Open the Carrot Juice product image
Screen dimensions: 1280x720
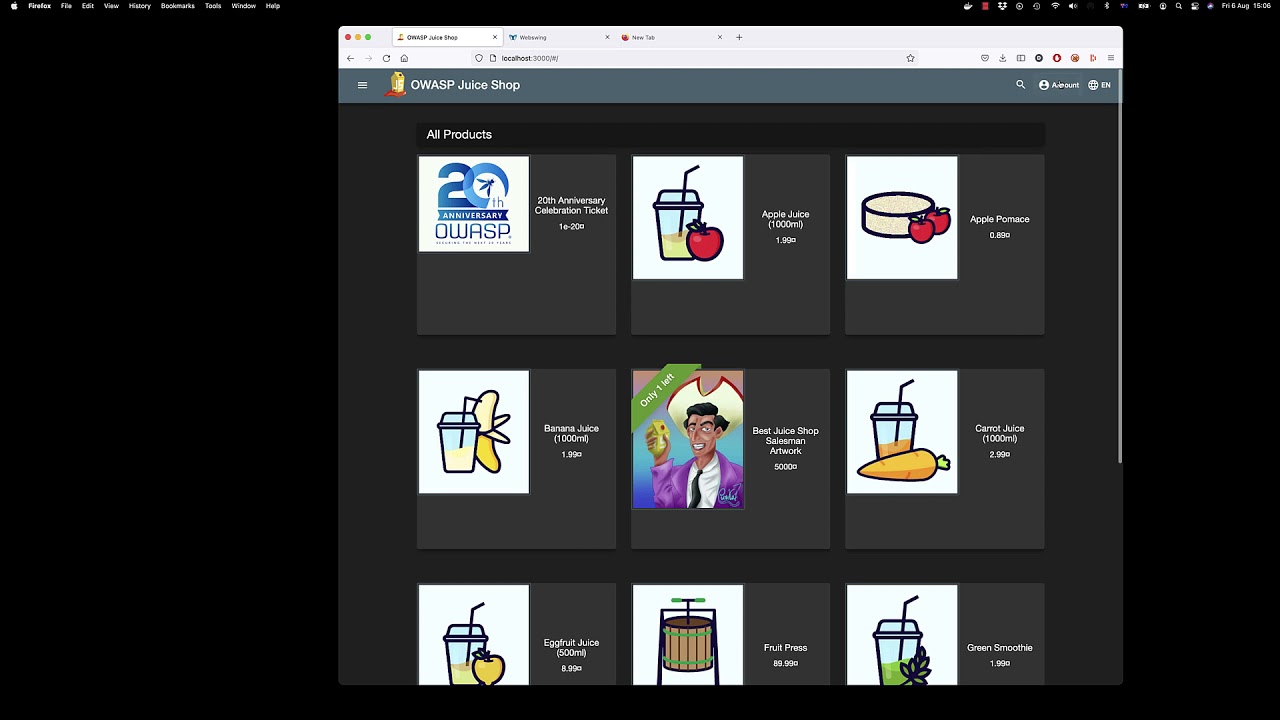902,432
